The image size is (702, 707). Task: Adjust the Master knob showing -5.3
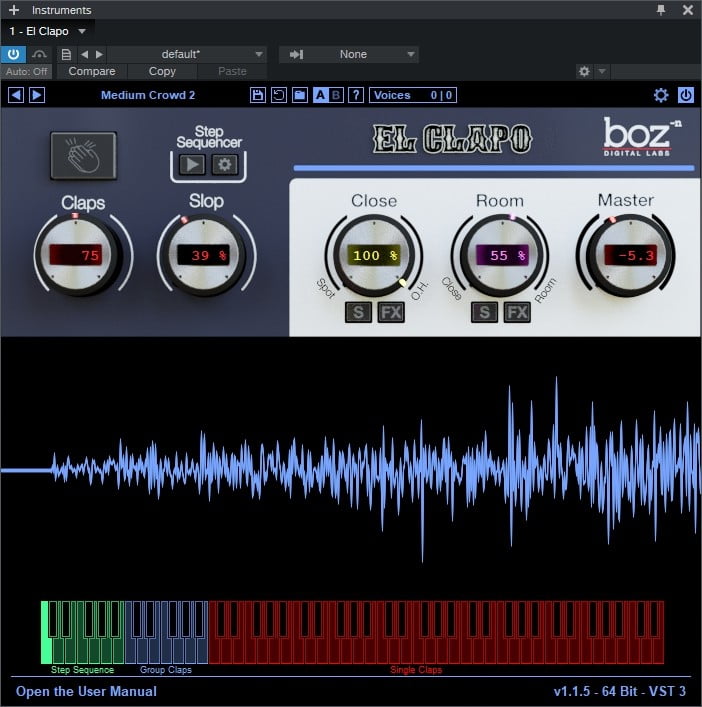click(630, 256)
